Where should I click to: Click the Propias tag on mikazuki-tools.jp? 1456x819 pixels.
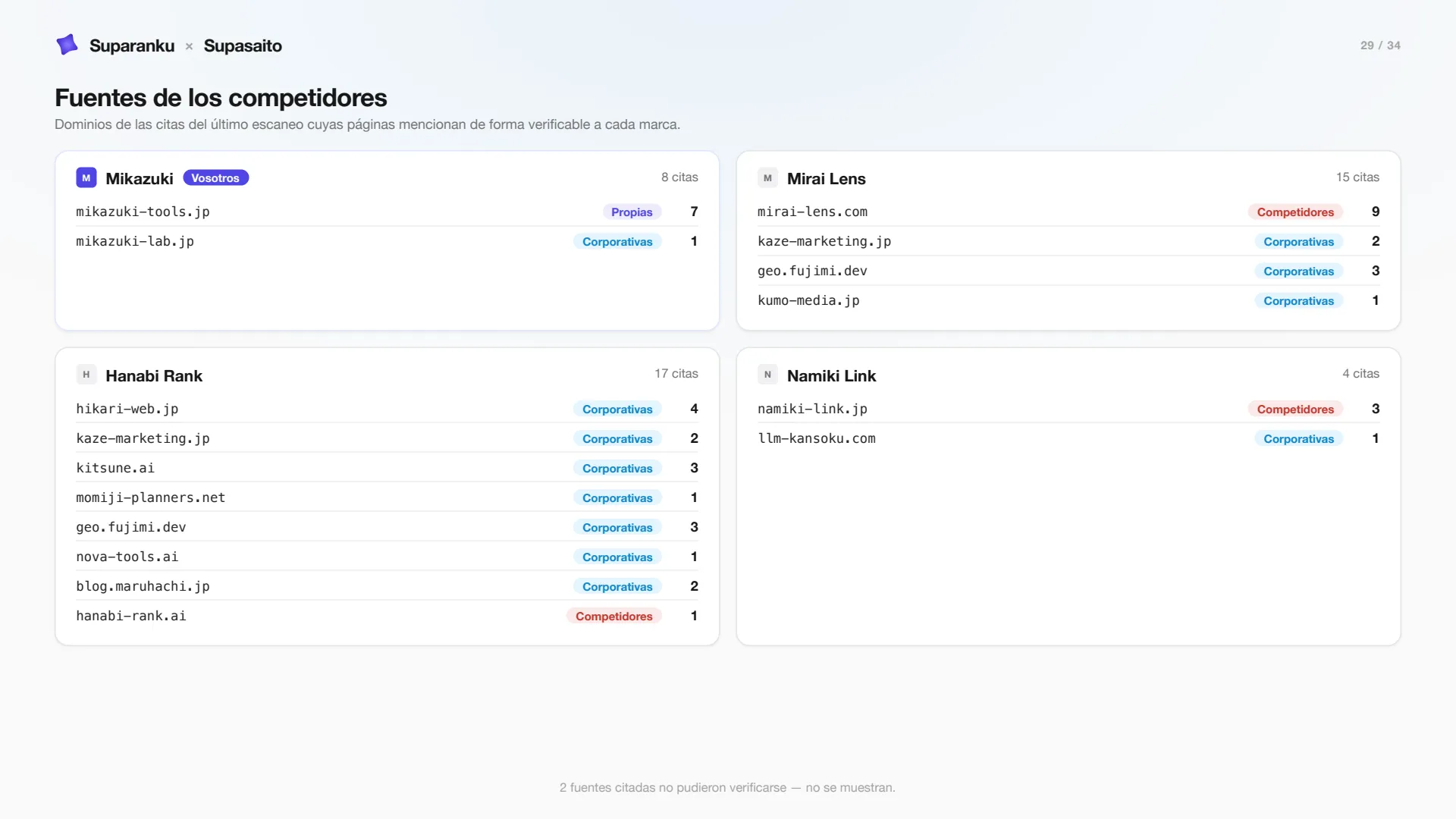click(x=632, y=212)
